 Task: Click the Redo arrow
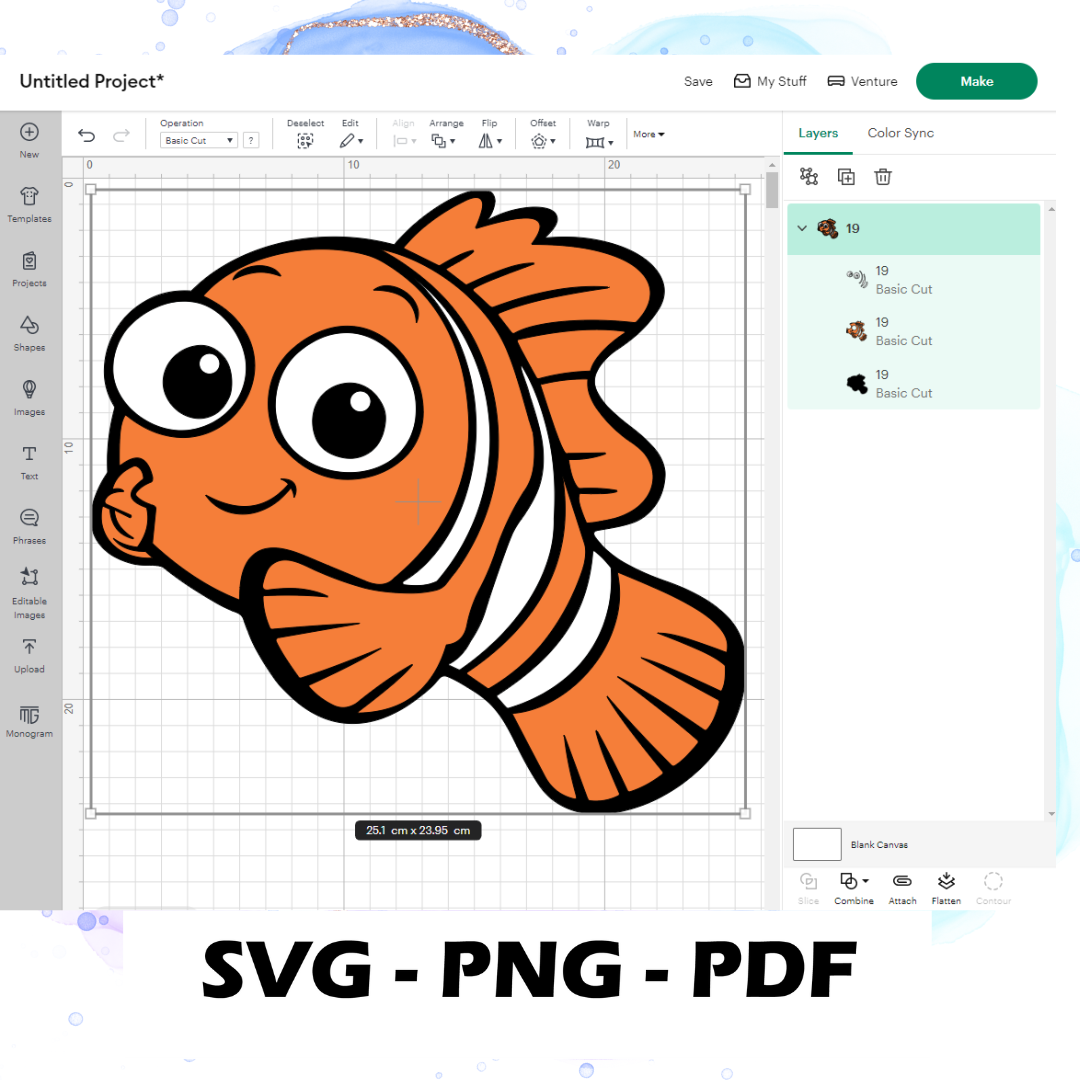pyautogui.click(x=121, y=136)
